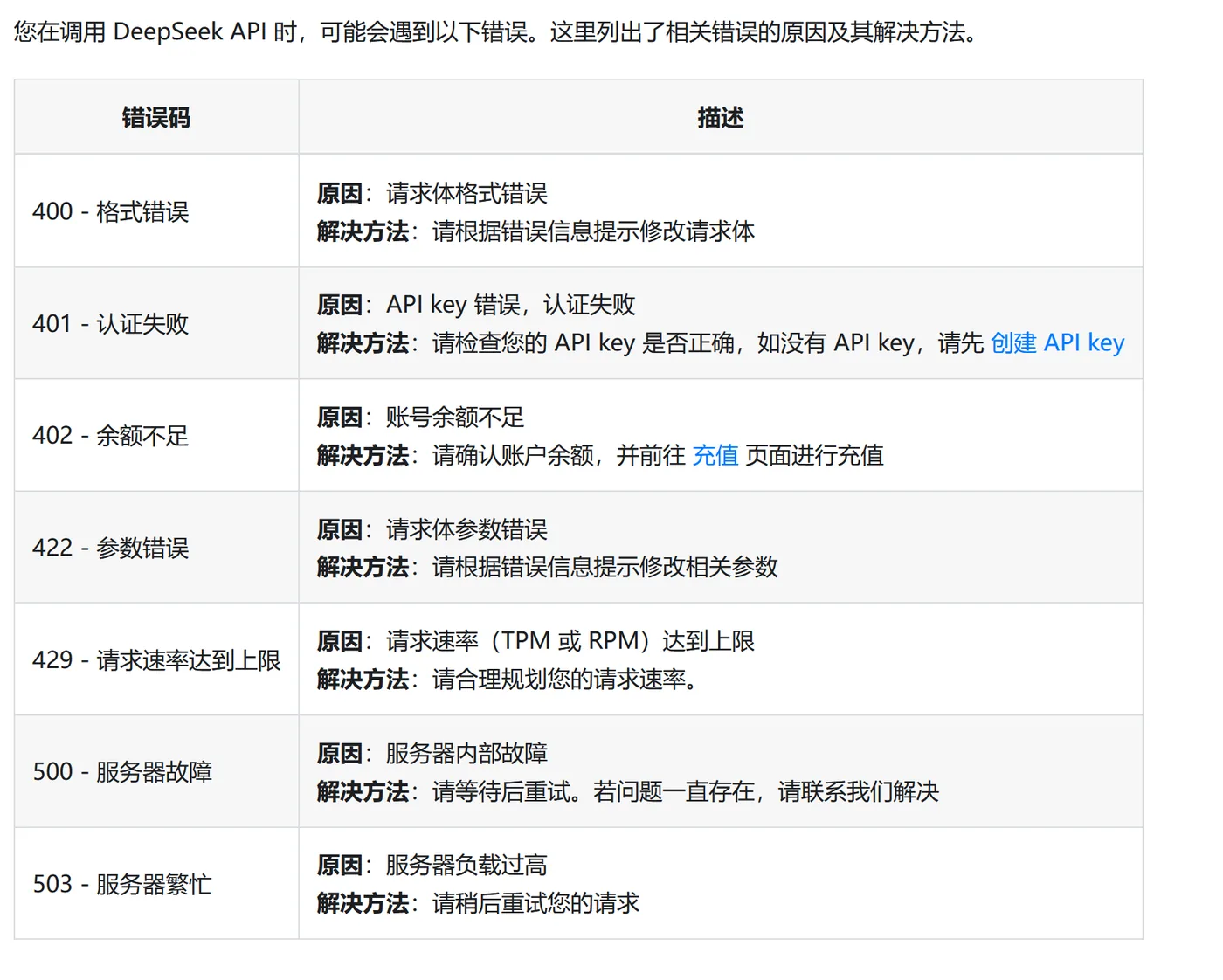Click the '401 - 认证失败' cell

(156, 323)
